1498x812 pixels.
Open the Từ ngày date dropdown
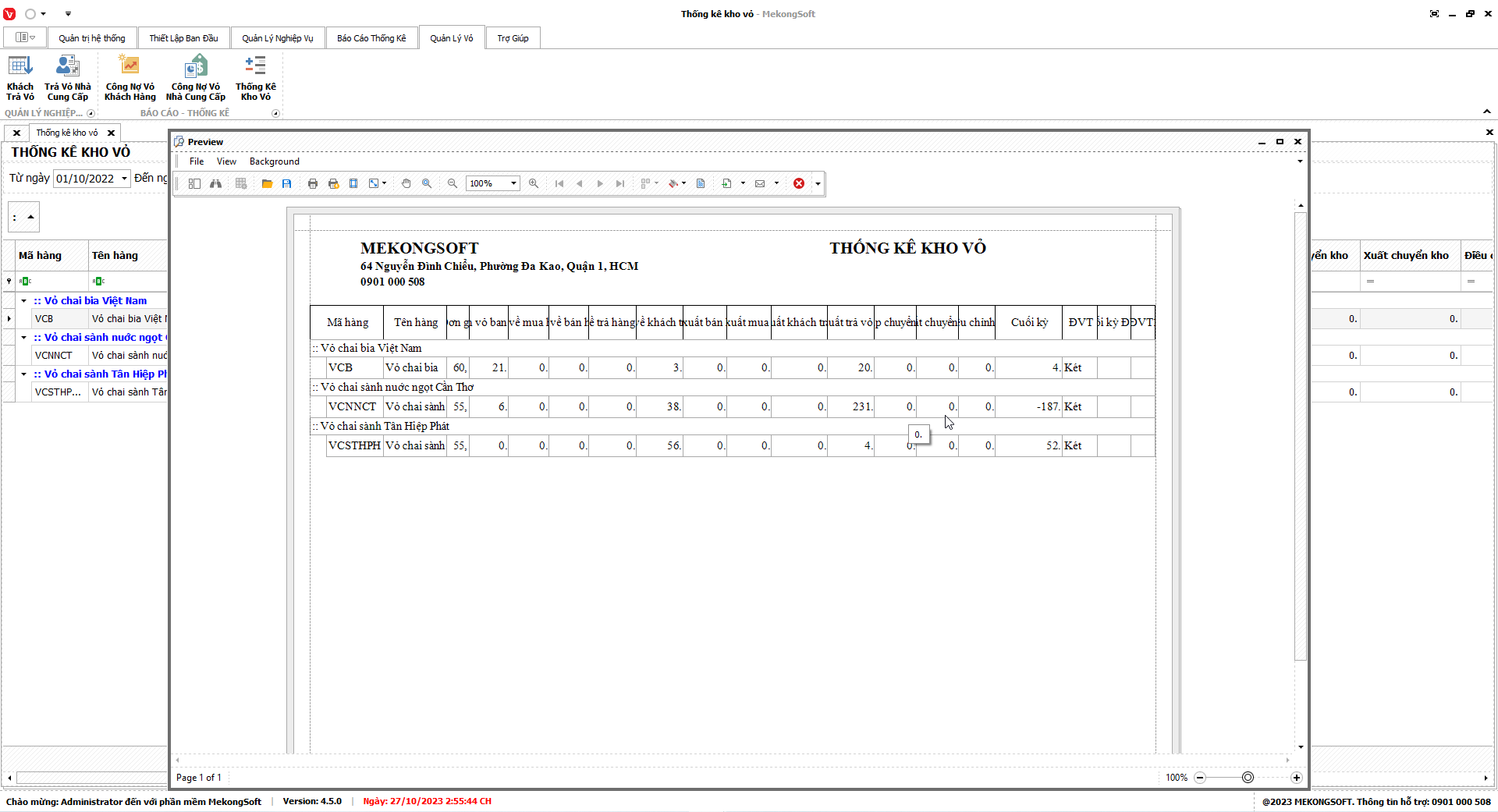(x=124, y=179)
